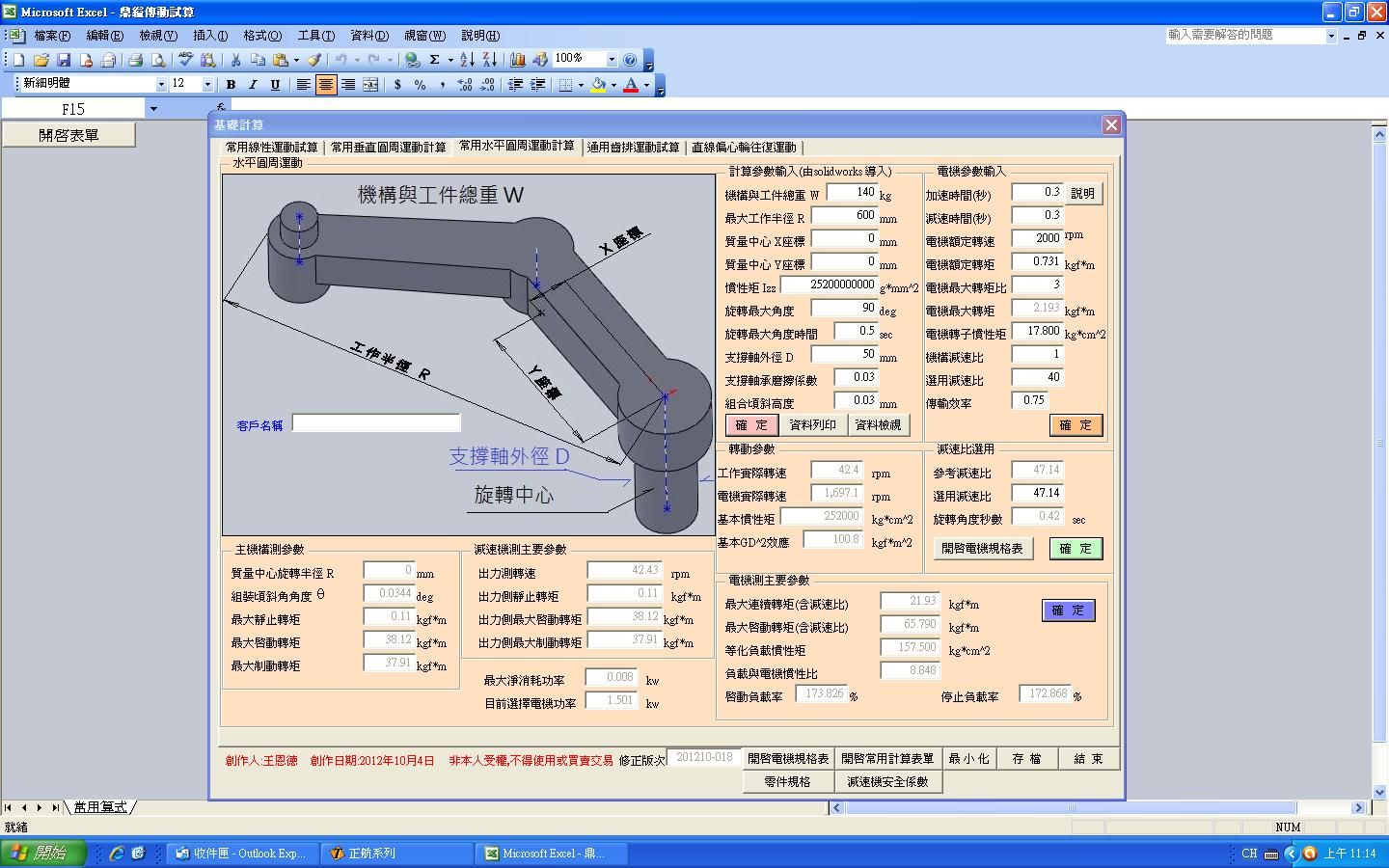Create a new workbook with New icon
The width and height of the screenshot is (1389, 868).
click(x=18, y=60)
